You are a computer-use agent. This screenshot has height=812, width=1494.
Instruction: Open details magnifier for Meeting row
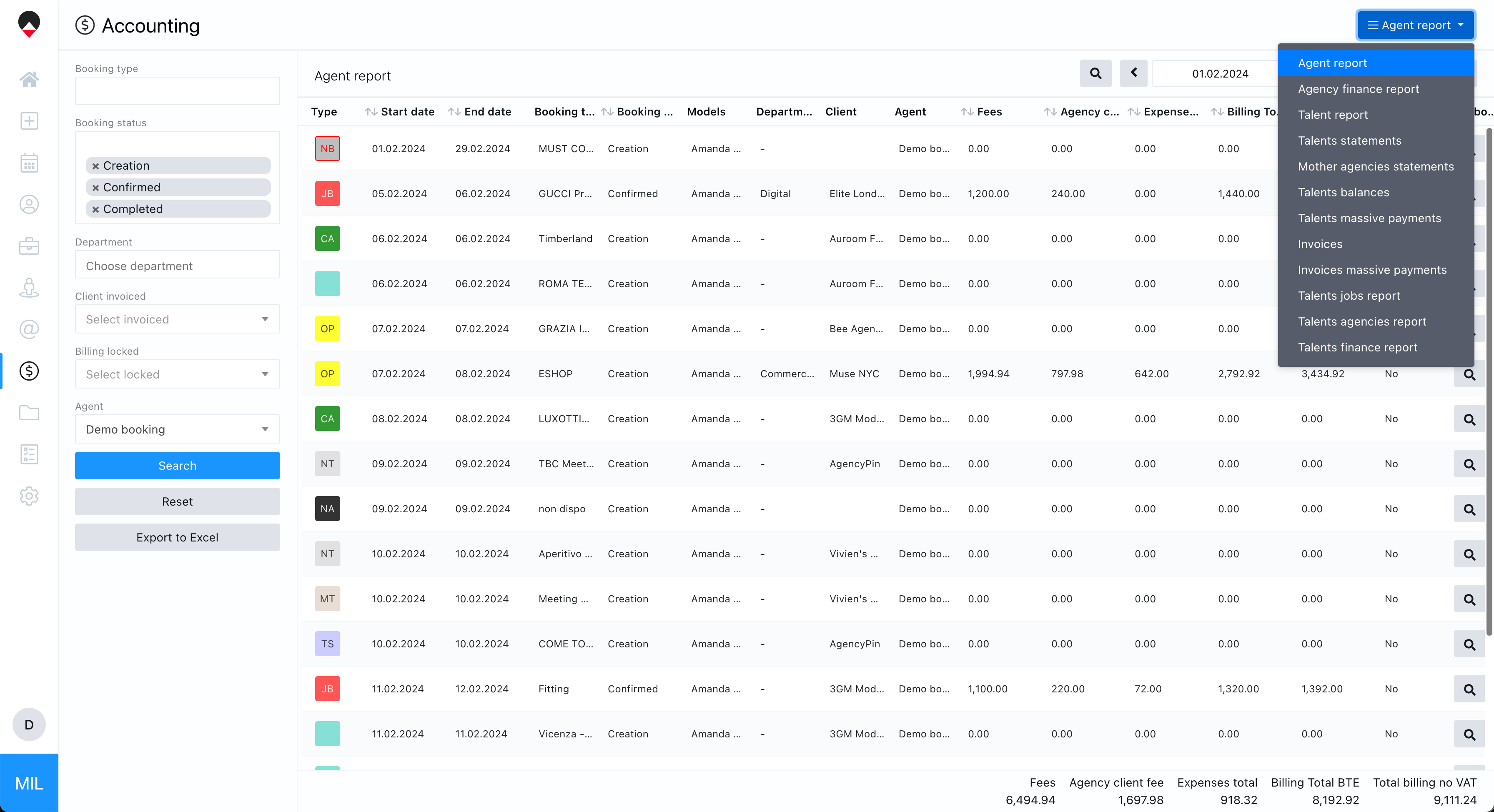click(1469, 599)
